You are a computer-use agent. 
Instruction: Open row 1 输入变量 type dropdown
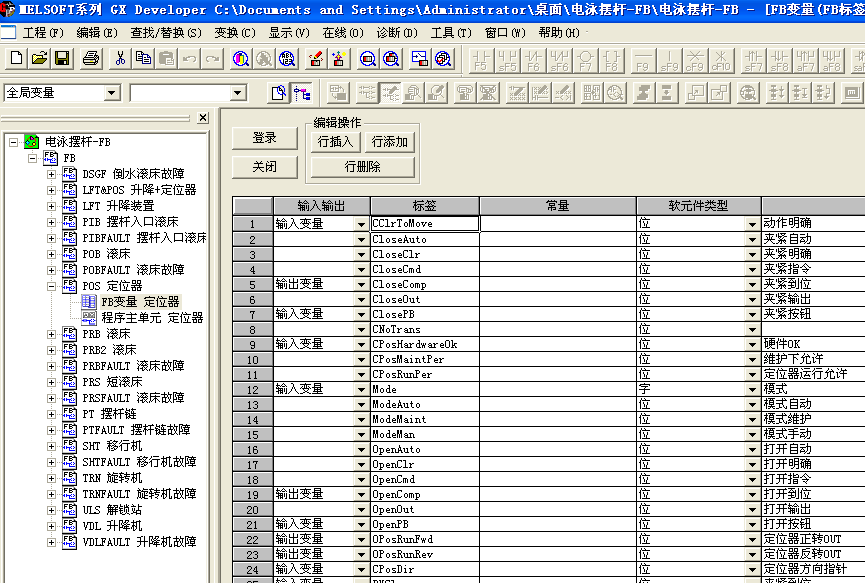coord(361,224)
